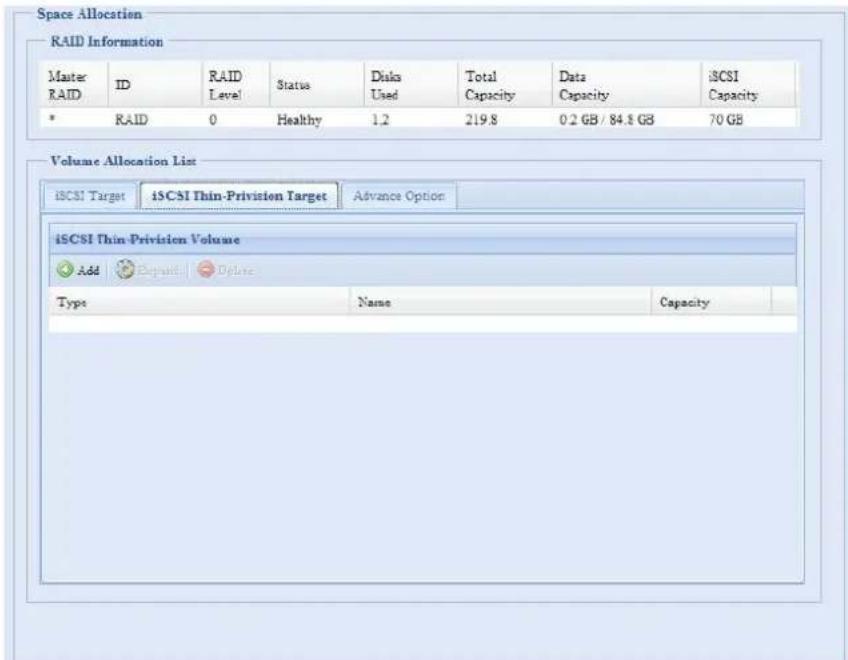
Task: Click the Status column header
Action: [317, 85]
